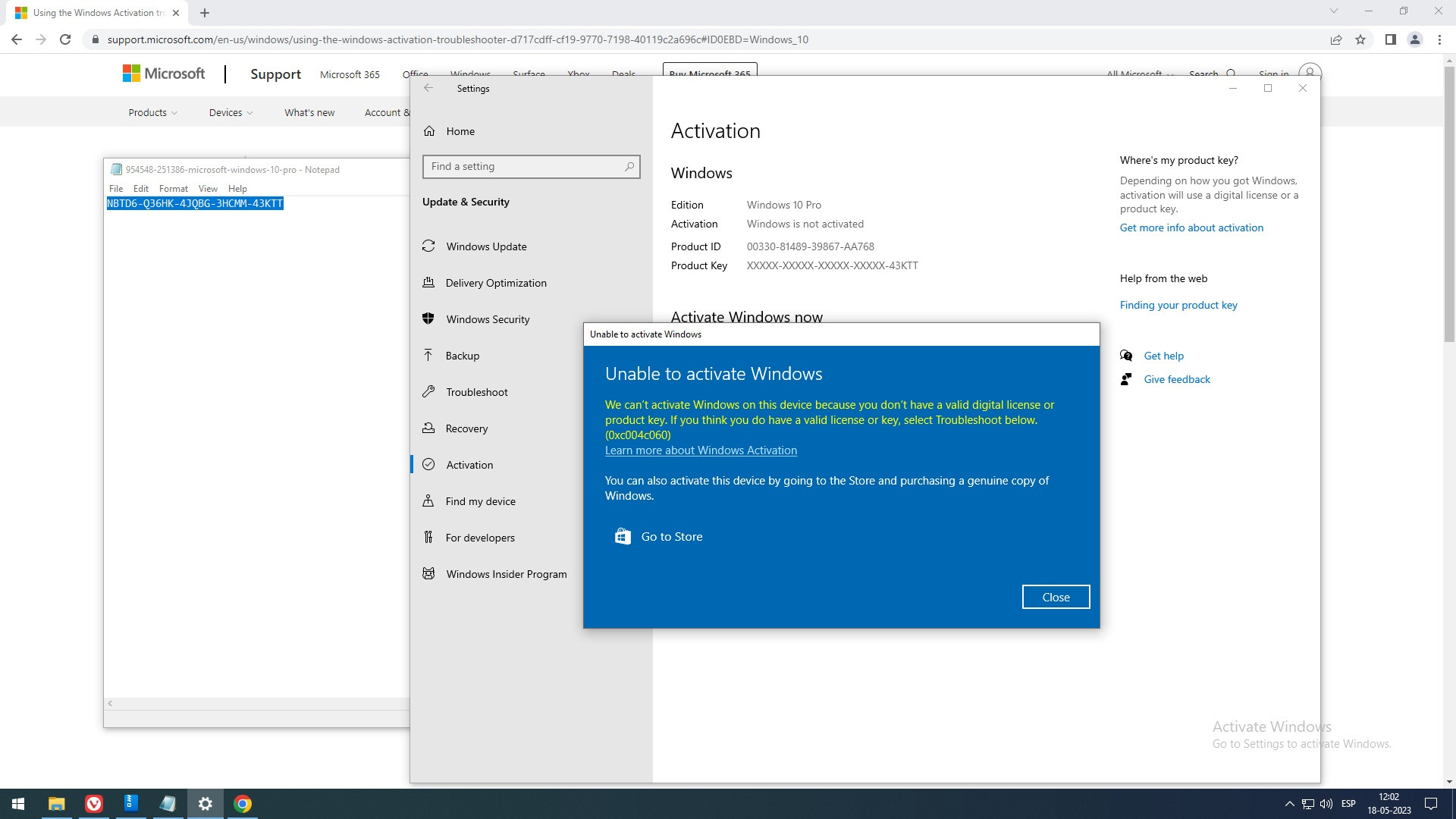Click Close button in activation dialog
The image size is (1456, 819).
tap(1056, 597)
